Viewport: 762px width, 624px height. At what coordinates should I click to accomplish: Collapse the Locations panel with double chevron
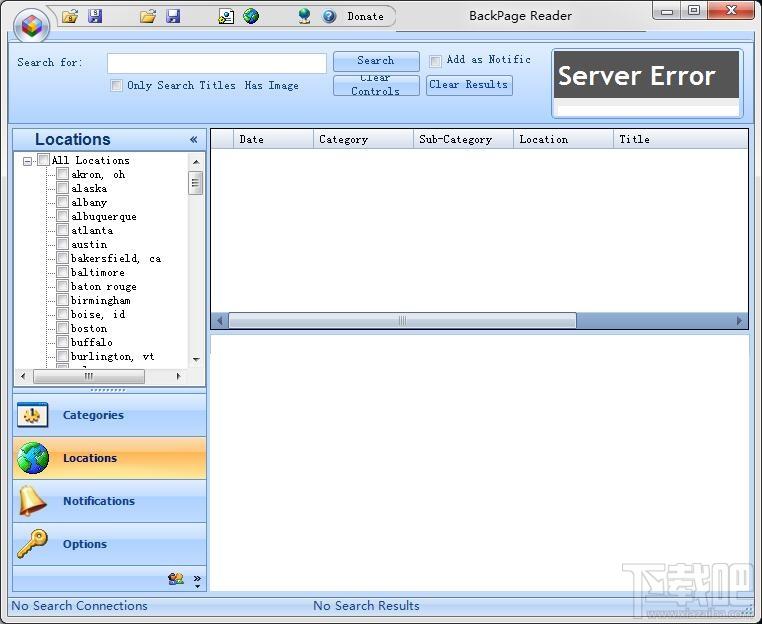(x=193, y=139)
